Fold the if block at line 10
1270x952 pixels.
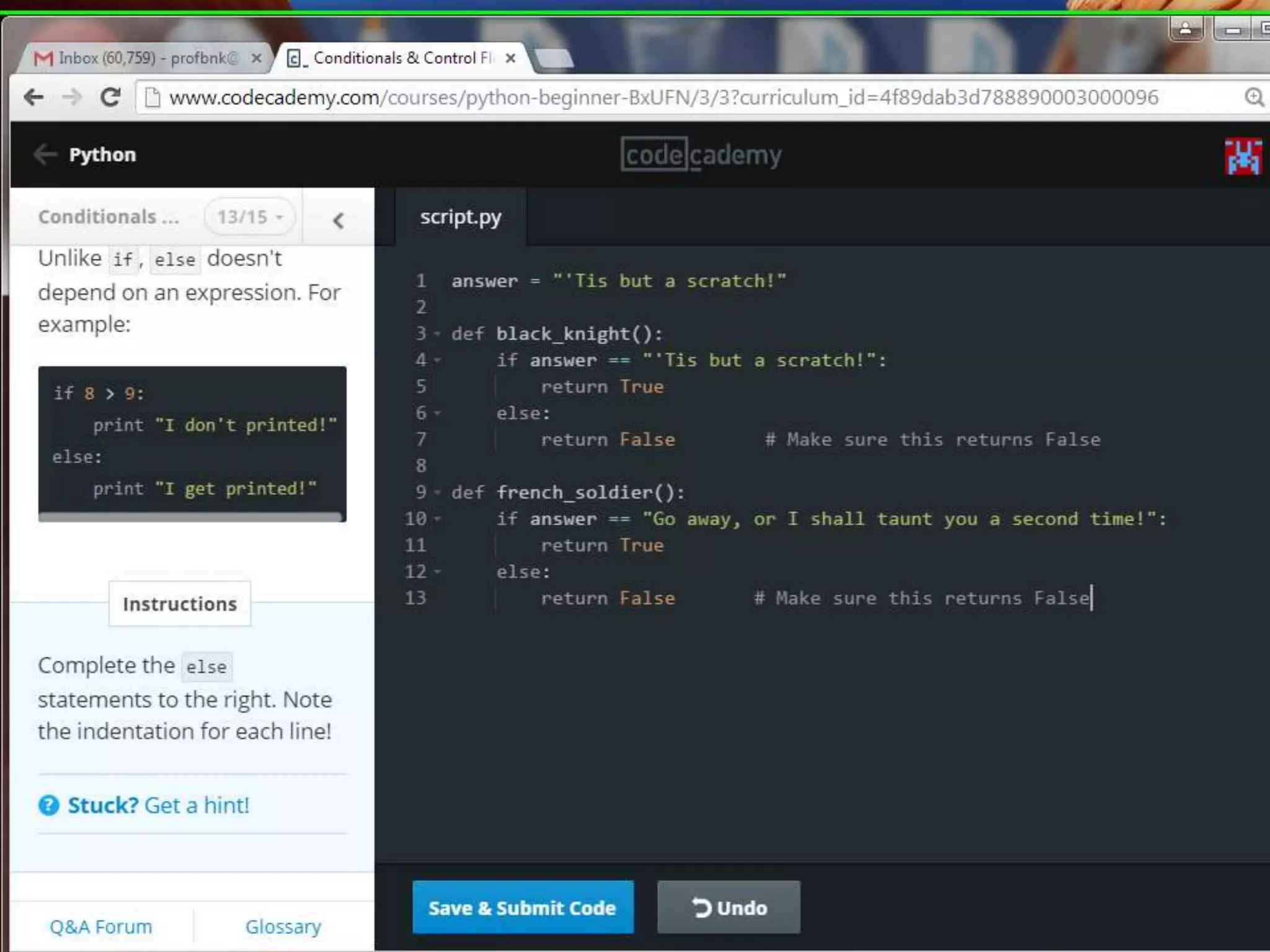[x=437, y=519]
